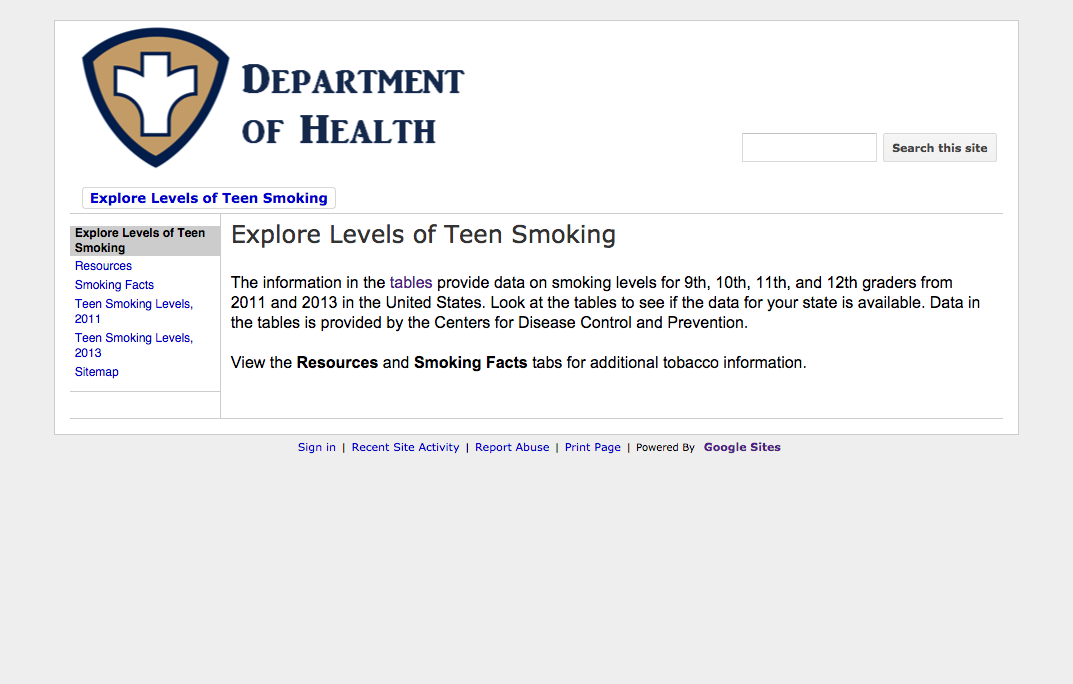Open Recent Site Activity in the footer

coord(405,448)
